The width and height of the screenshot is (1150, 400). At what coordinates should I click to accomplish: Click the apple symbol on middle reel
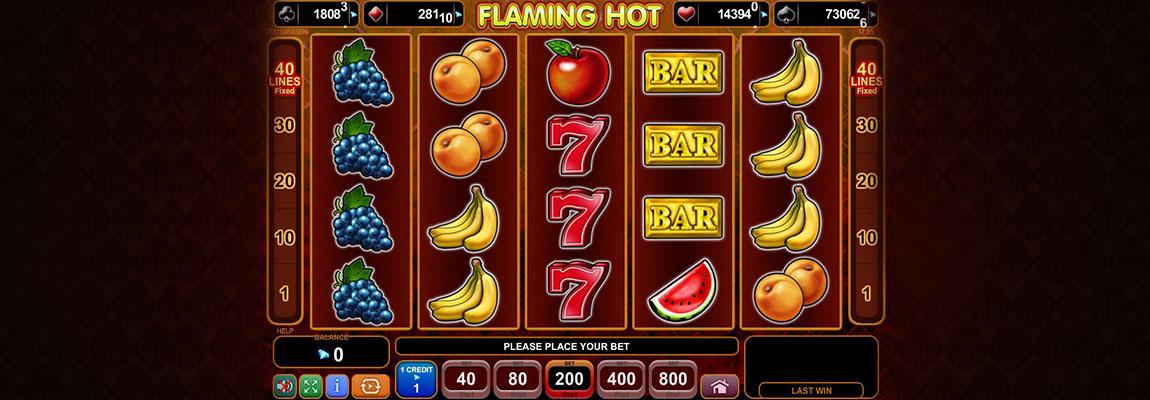coord(578,72)
